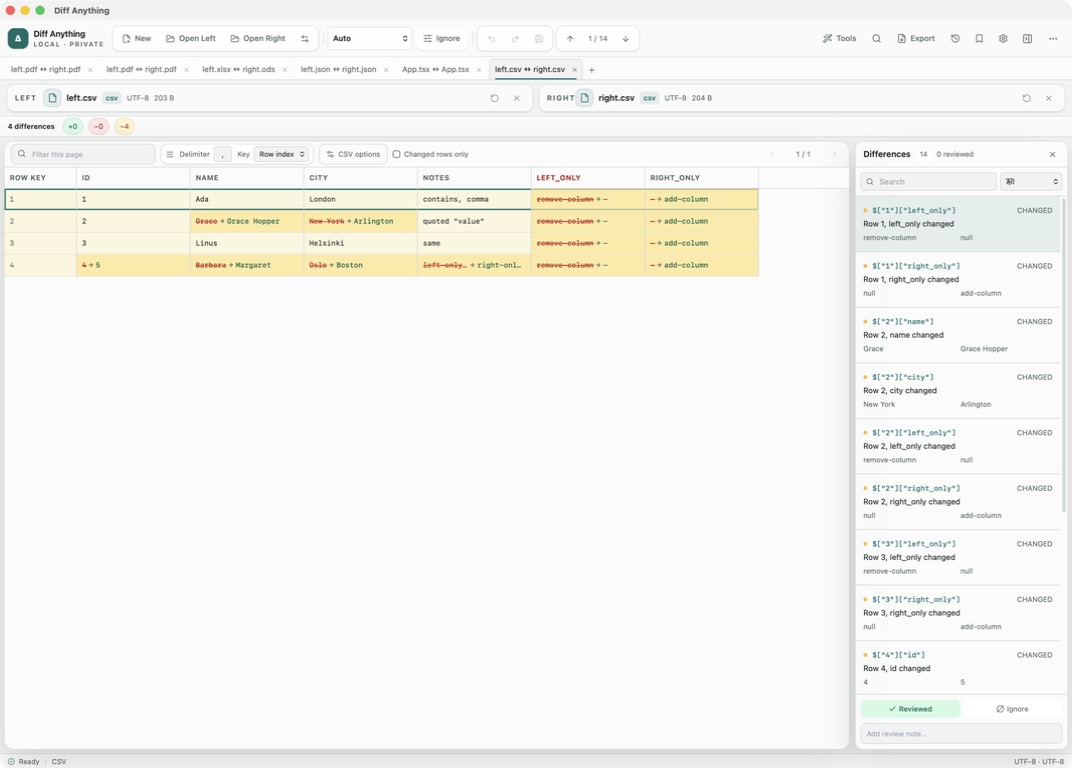The width and height of the screenshot is (1072, 768).
Task: Switch to App.tsx ↔ App.tsx tab
Action: coord(436,70)
